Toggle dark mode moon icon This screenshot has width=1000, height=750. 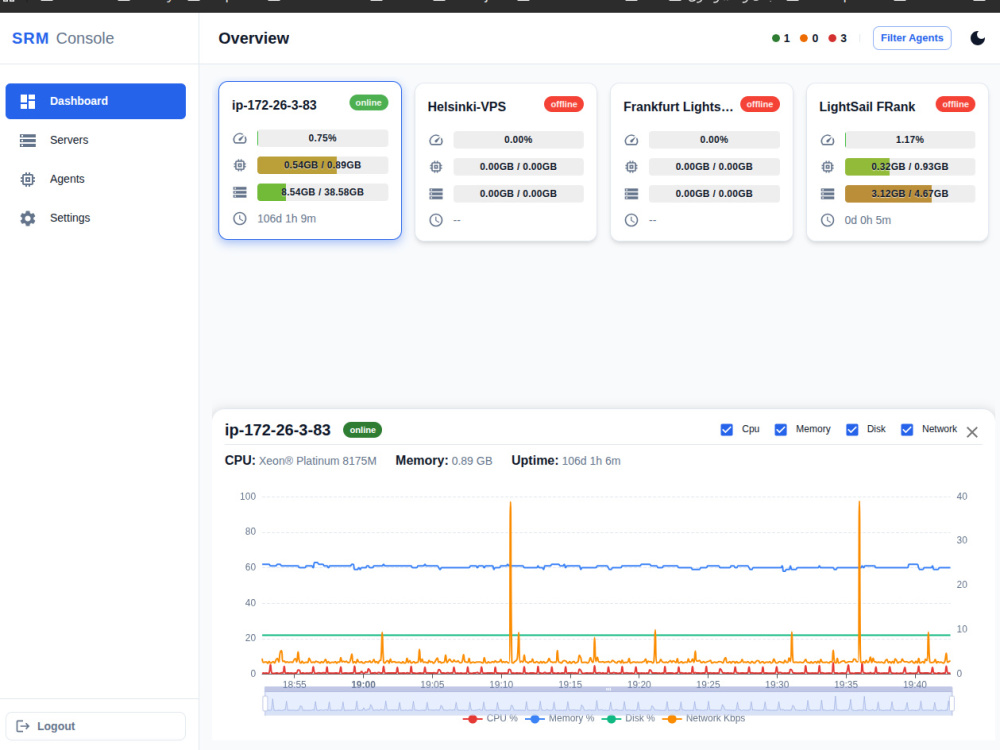coord(977,38)
